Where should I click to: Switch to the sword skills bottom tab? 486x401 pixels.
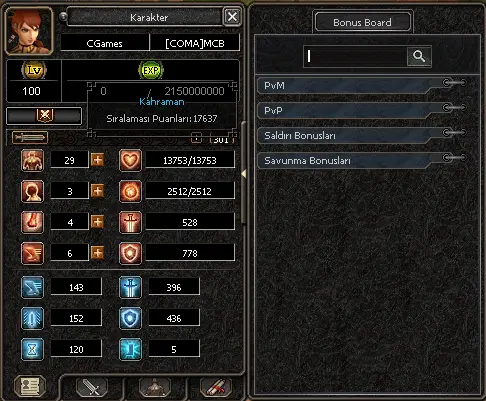(91, 387)
